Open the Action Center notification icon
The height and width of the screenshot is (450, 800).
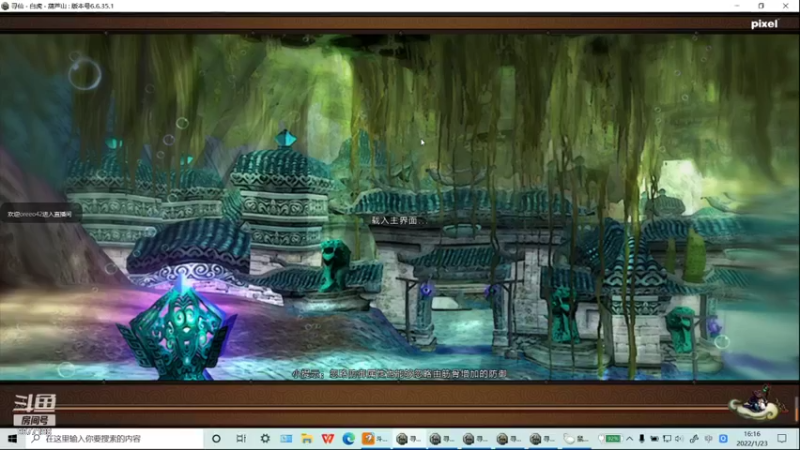pos(782,439)
